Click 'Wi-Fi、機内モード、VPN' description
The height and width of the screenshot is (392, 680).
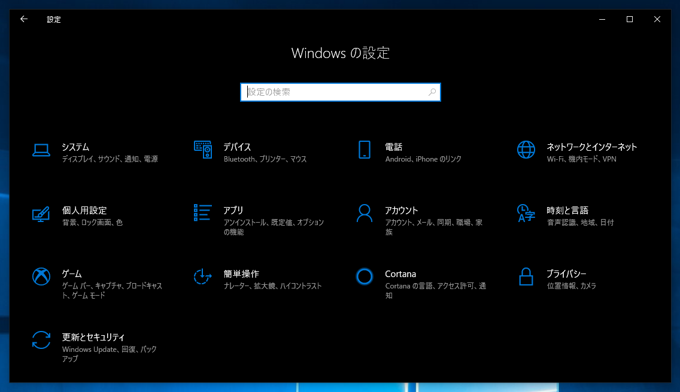click(581, 159)
